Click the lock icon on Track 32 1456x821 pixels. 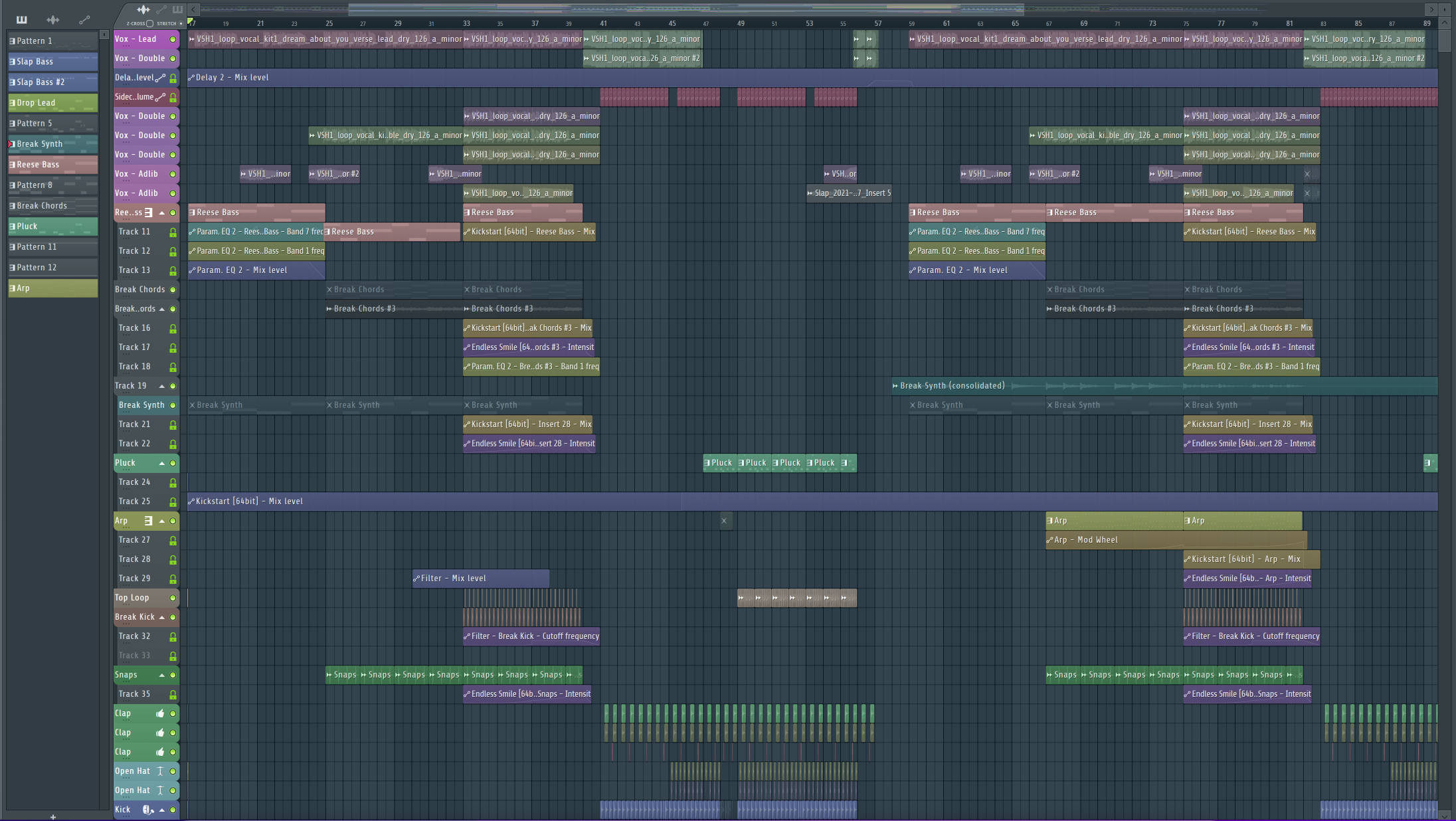[173, 636]
